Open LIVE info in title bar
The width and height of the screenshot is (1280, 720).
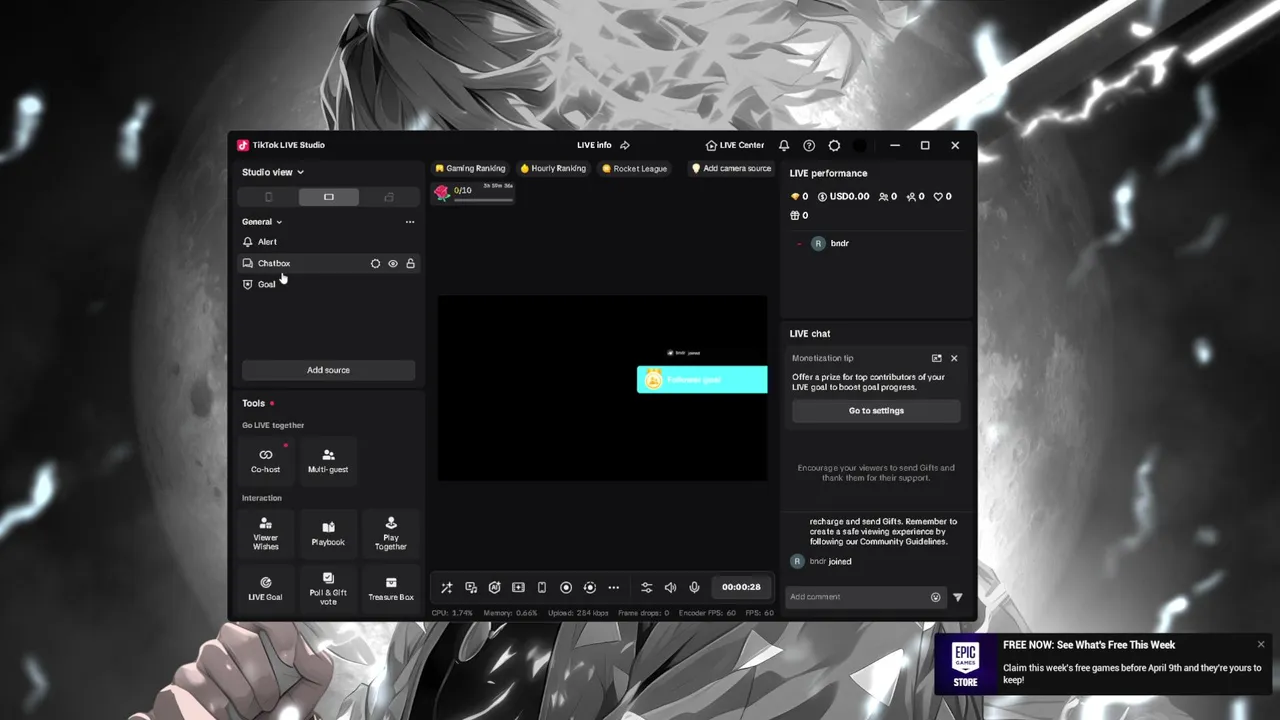point(594,145)
